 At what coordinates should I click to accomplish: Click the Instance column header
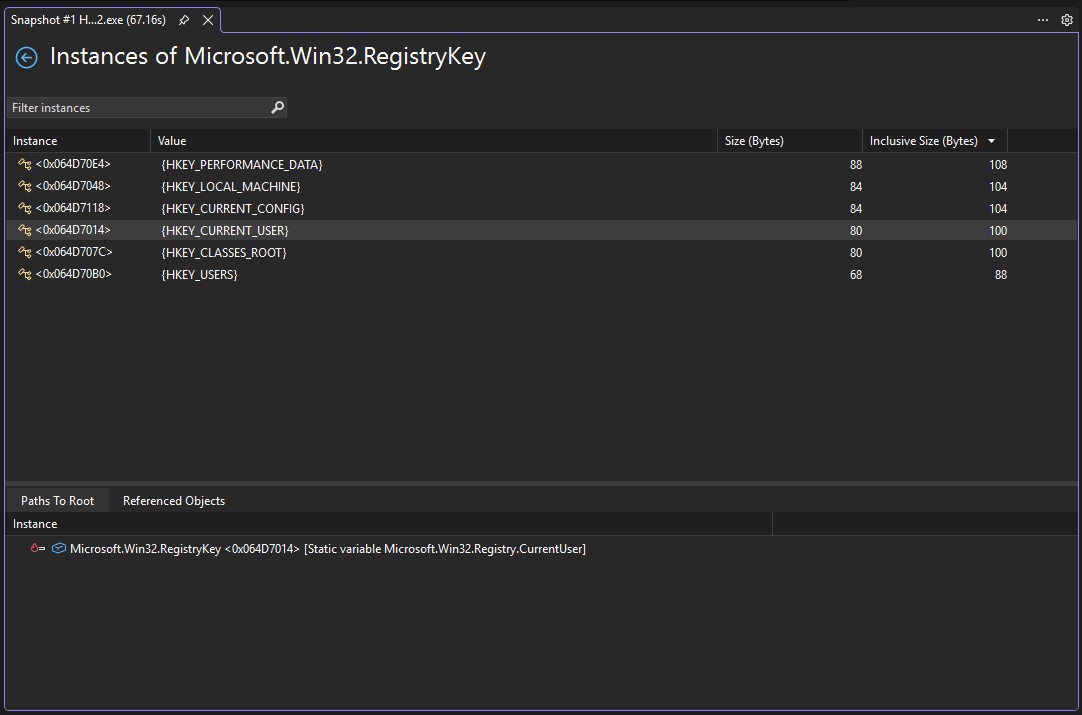35,140
